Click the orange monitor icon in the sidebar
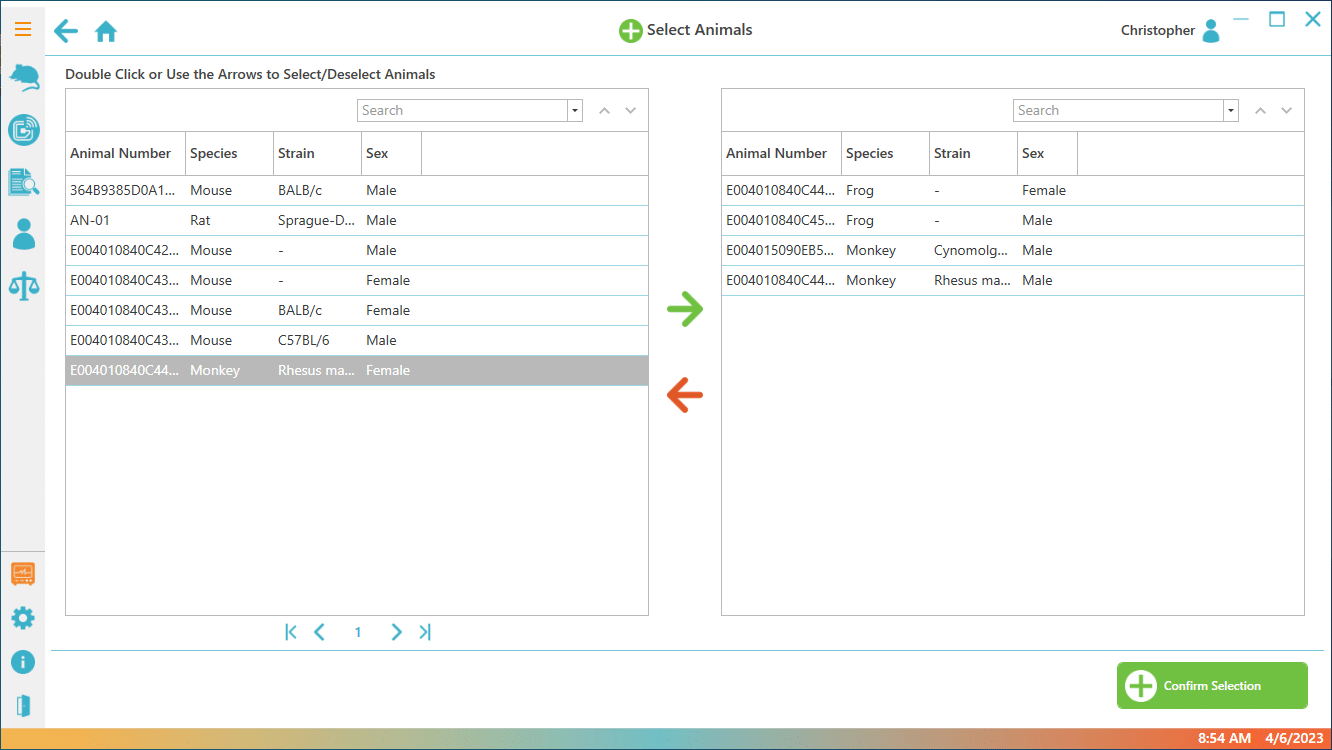1332x750 pixels. click(23, 574)
